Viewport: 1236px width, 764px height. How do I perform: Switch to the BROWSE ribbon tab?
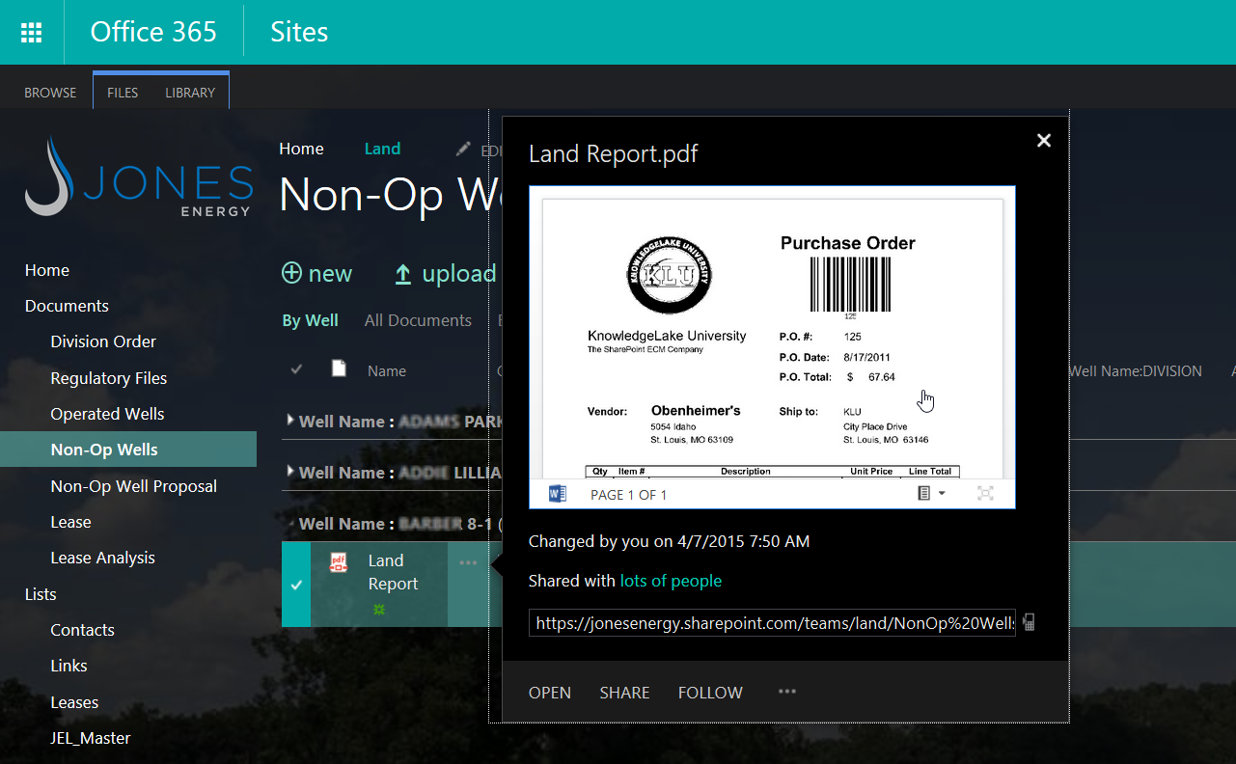point(50,92)
